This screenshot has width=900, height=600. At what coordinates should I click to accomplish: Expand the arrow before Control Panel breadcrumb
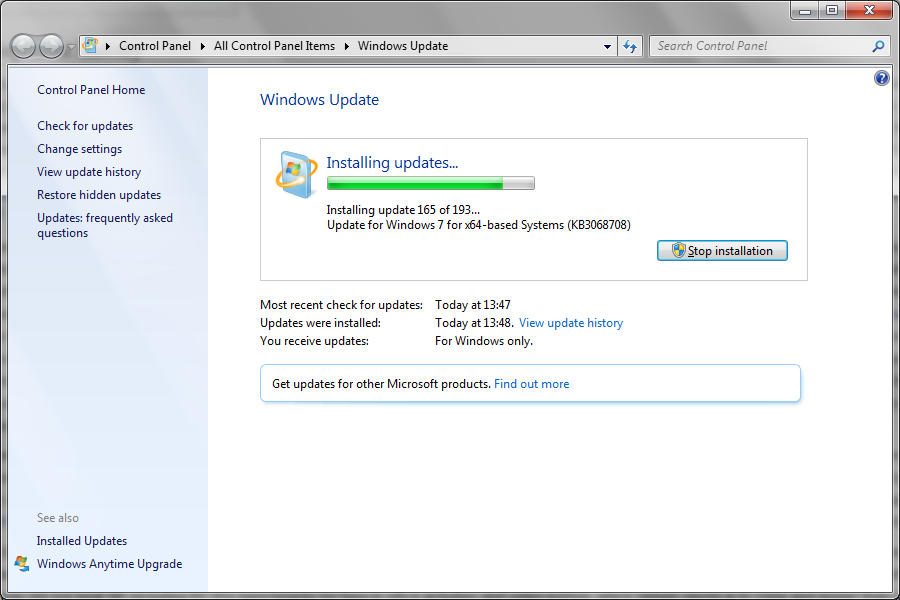click(x=107, y=46)
